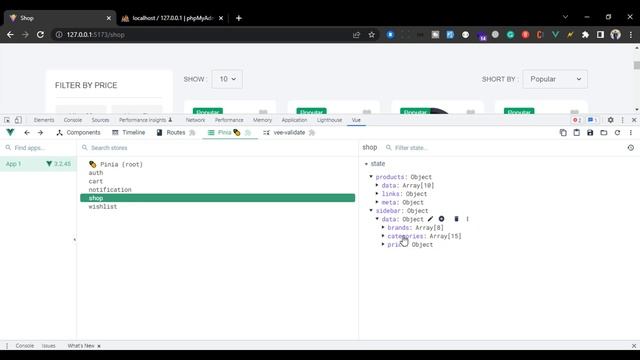Viewport: 640px width, 360px height.
Task: Switch to the phpMyAdmin browser tab
Action: click(x=172, y=18)
